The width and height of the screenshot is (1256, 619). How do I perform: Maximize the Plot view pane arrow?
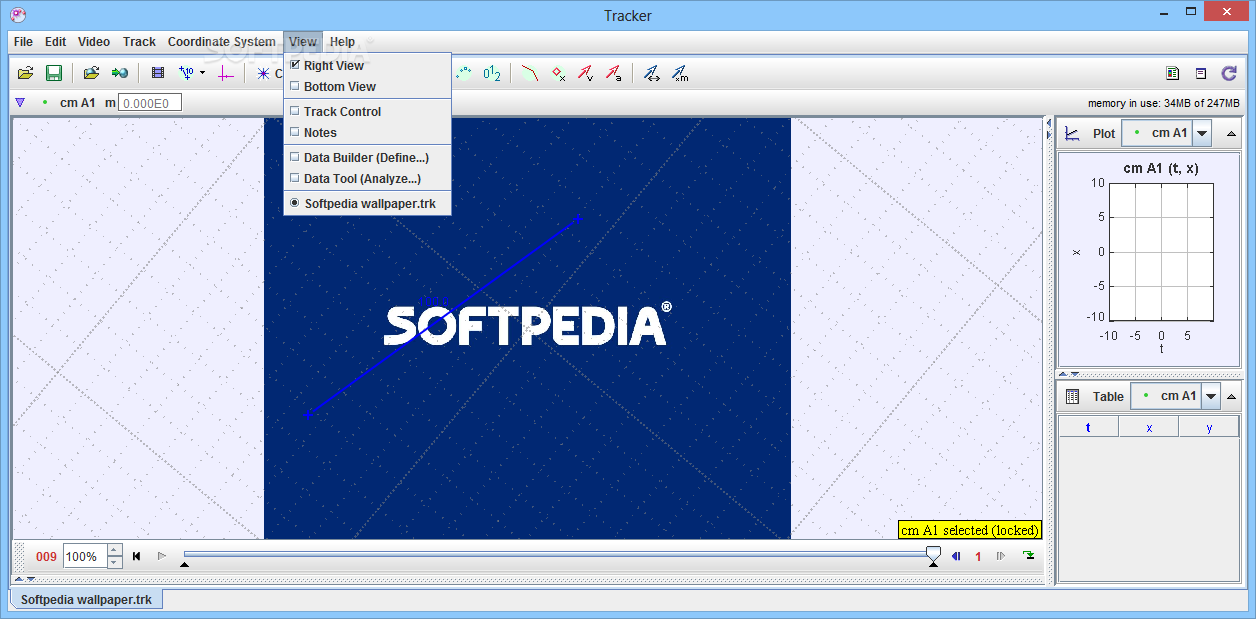click(x=1231, y=133)
